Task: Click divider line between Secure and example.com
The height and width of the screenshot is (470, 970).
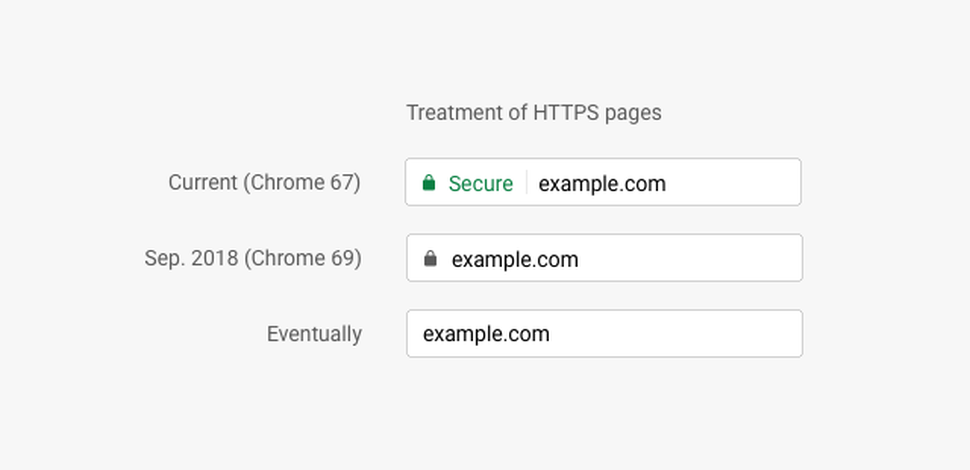Action: (x=526, y=183)
